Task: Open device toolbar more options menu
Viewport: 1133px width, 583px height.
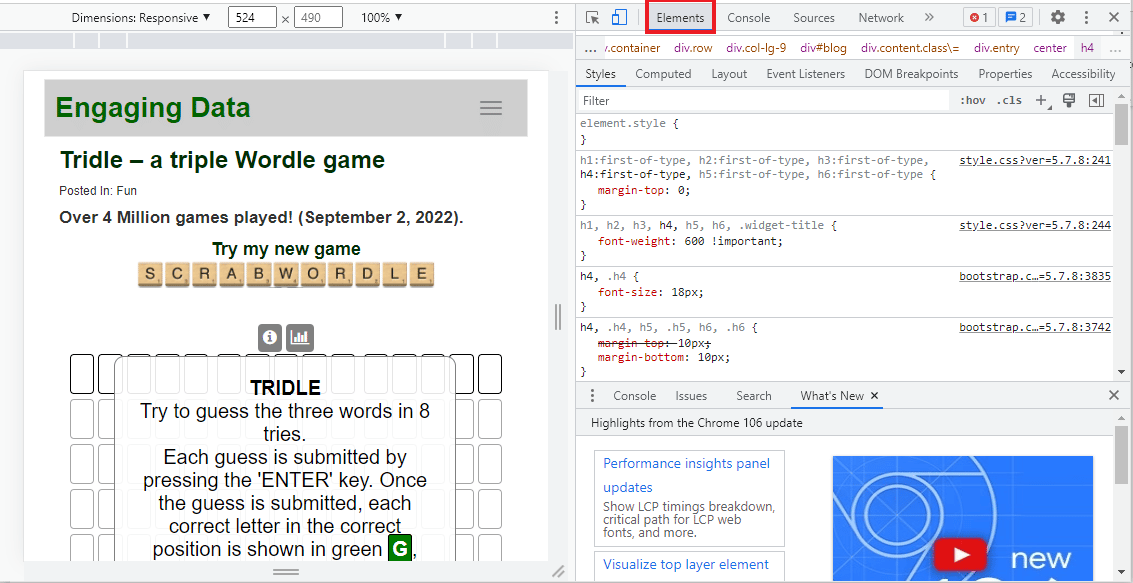Action: tap(556, 17)
